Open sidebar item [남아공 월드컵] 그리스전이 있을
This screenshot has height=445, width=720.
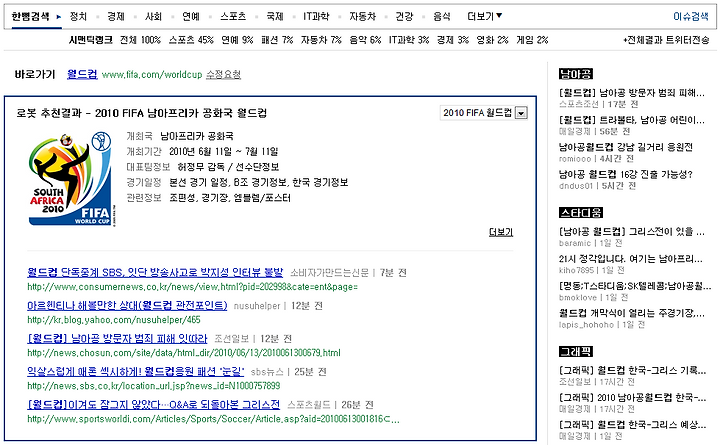pos(631,231)
